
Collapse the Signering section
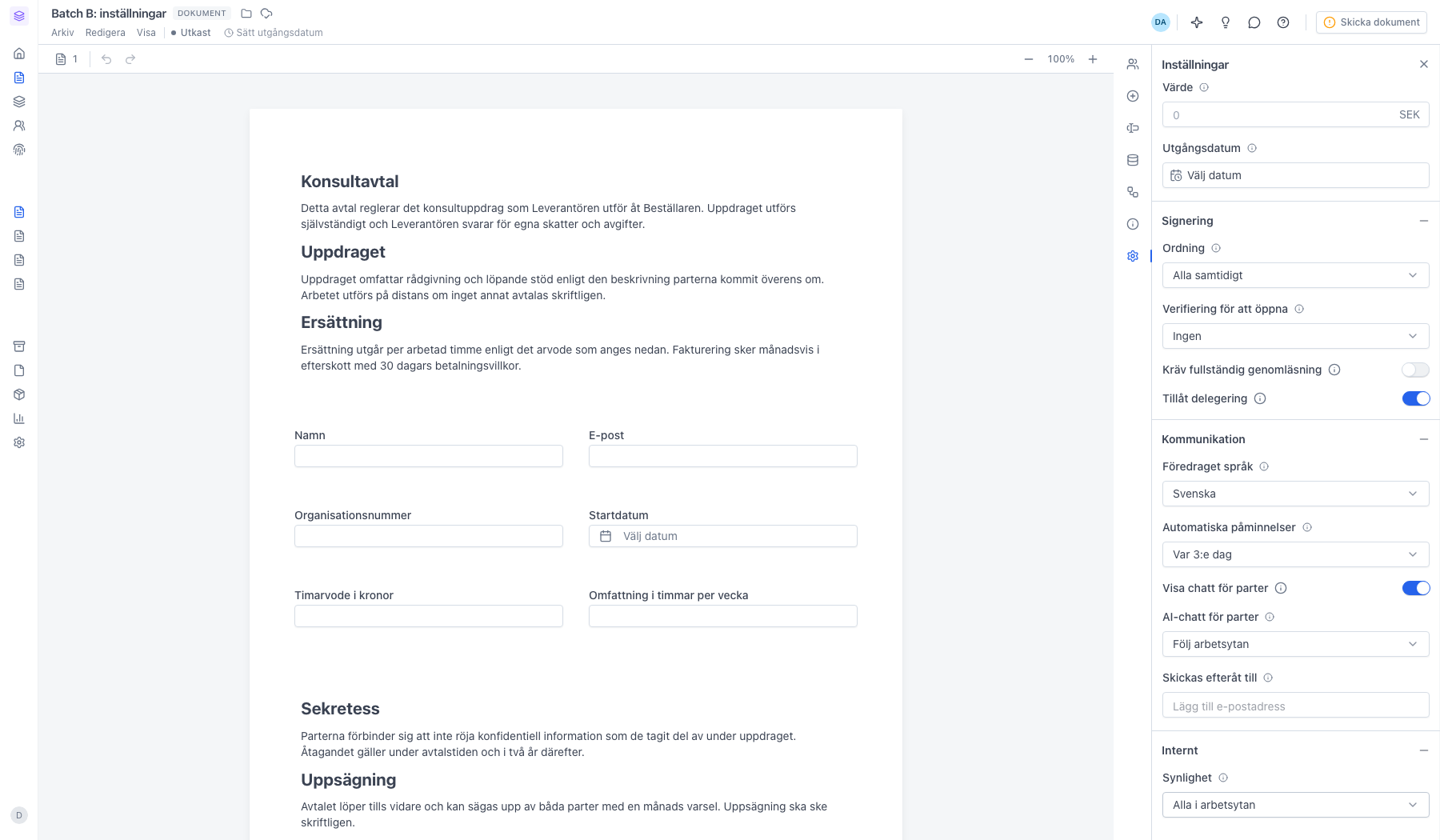[1423, 221]
